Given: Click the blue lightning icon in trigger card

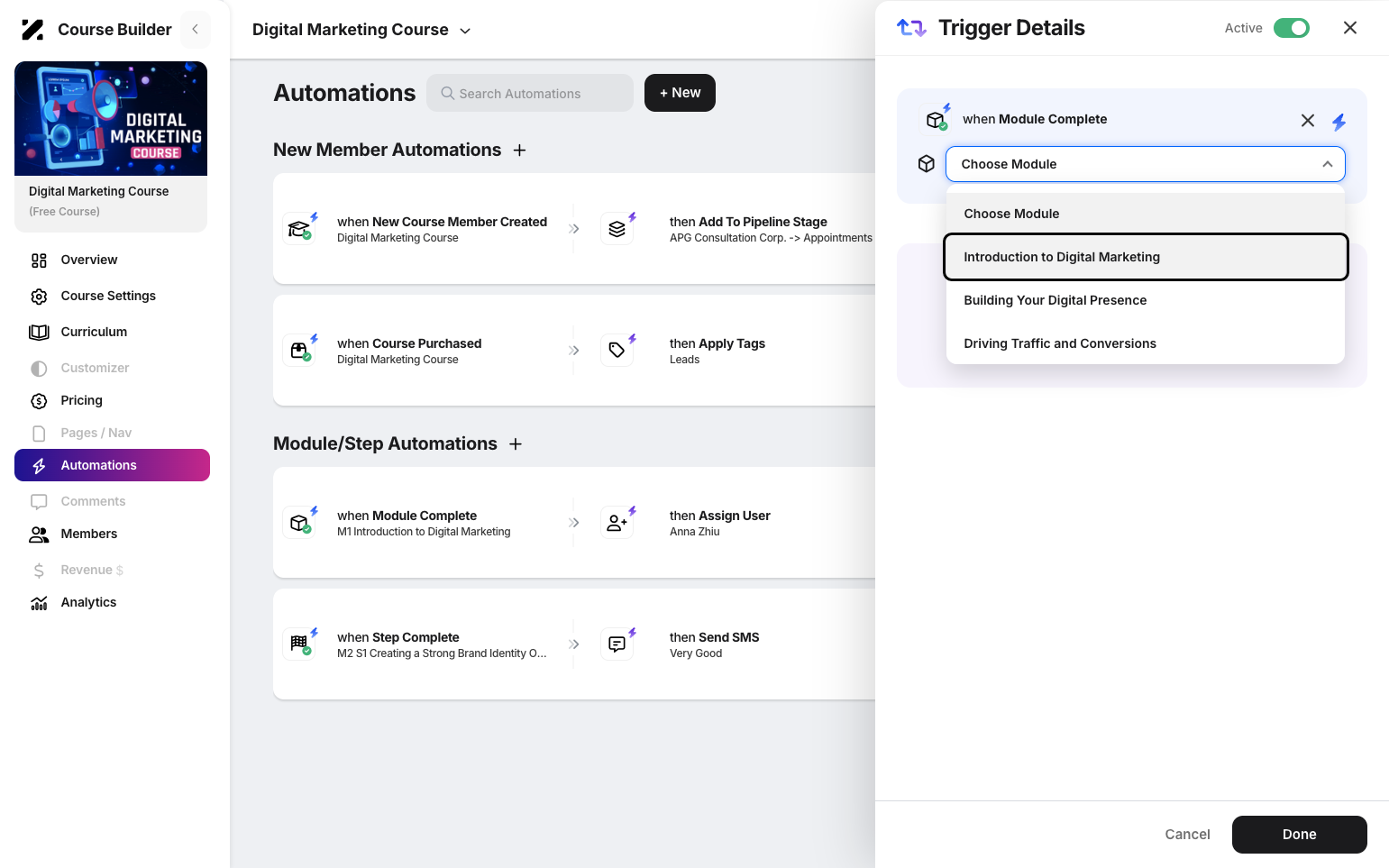Looking at the screenshot, I should 1339,122.
